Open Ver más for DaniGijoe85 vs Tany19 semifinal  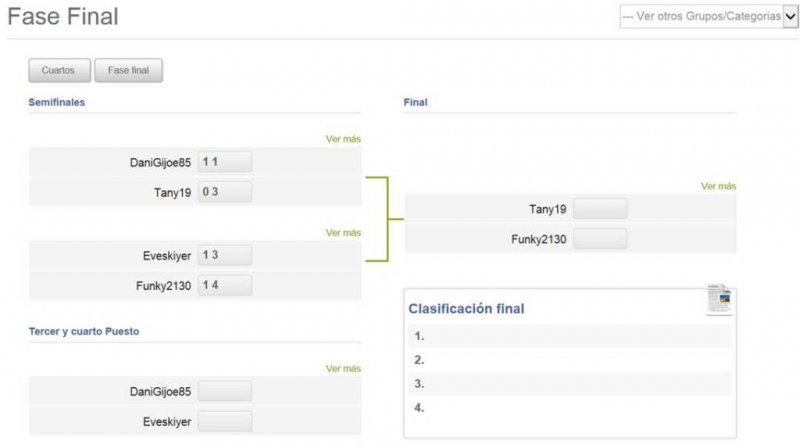click(343, 139)
